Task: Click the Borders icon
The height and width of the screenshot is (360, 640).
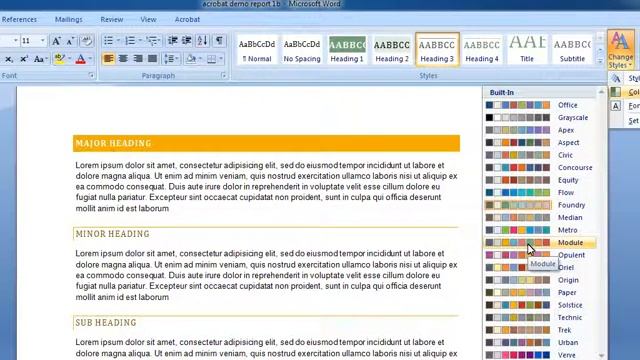Action: [x=211, y=59]
